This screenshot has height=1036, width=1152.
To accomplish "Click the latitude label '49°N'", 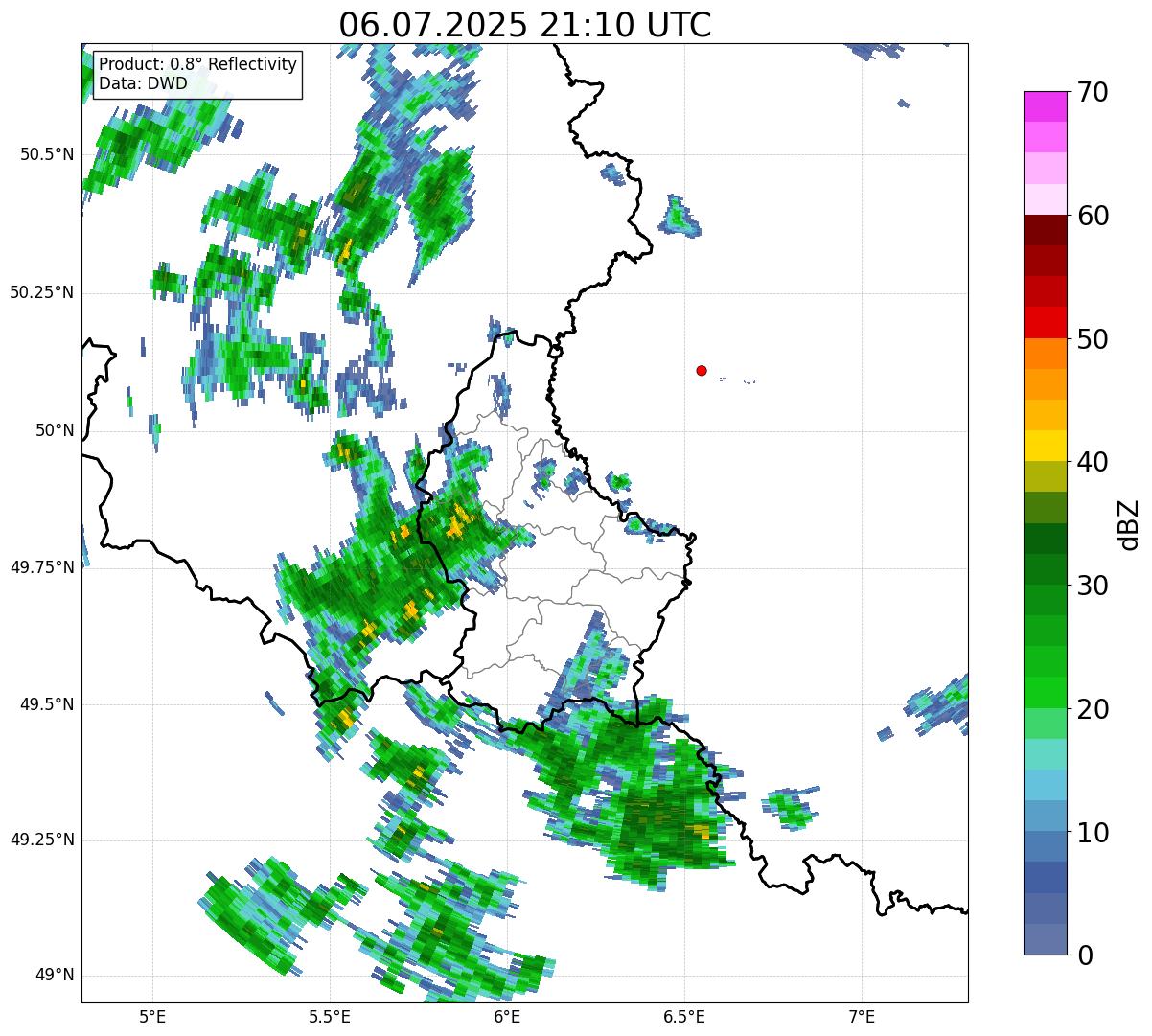I will pyautogui.click(x=55, y=976).
